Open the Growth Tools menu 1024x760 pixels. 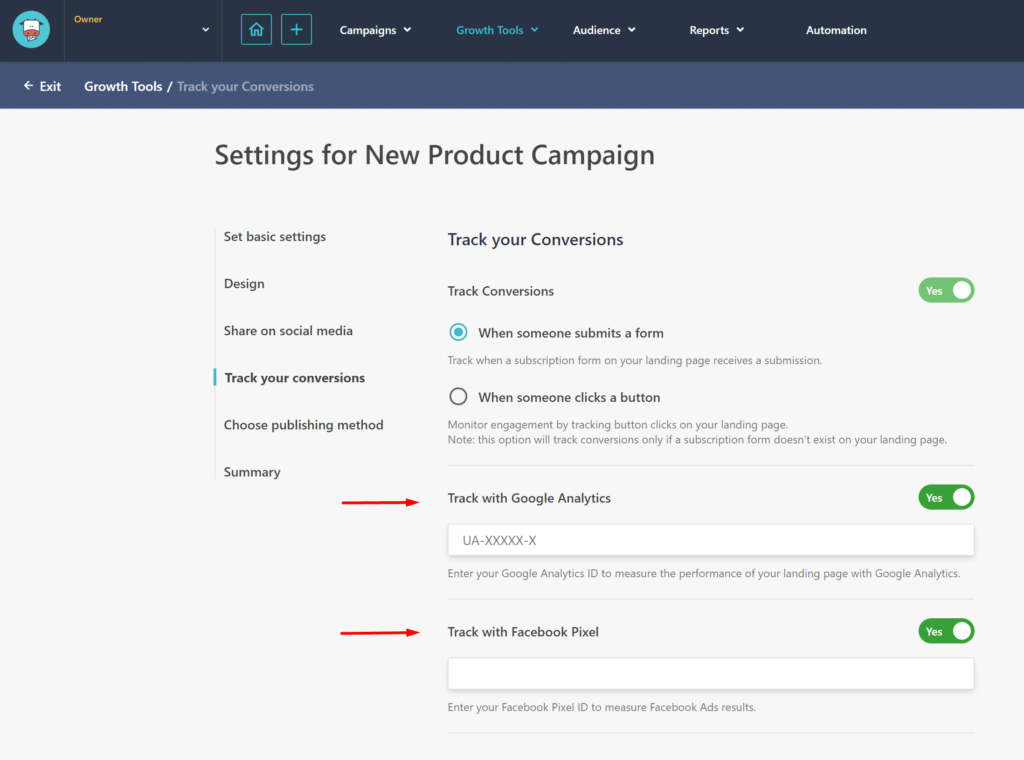pyautogui.click(x=497, y=30)
